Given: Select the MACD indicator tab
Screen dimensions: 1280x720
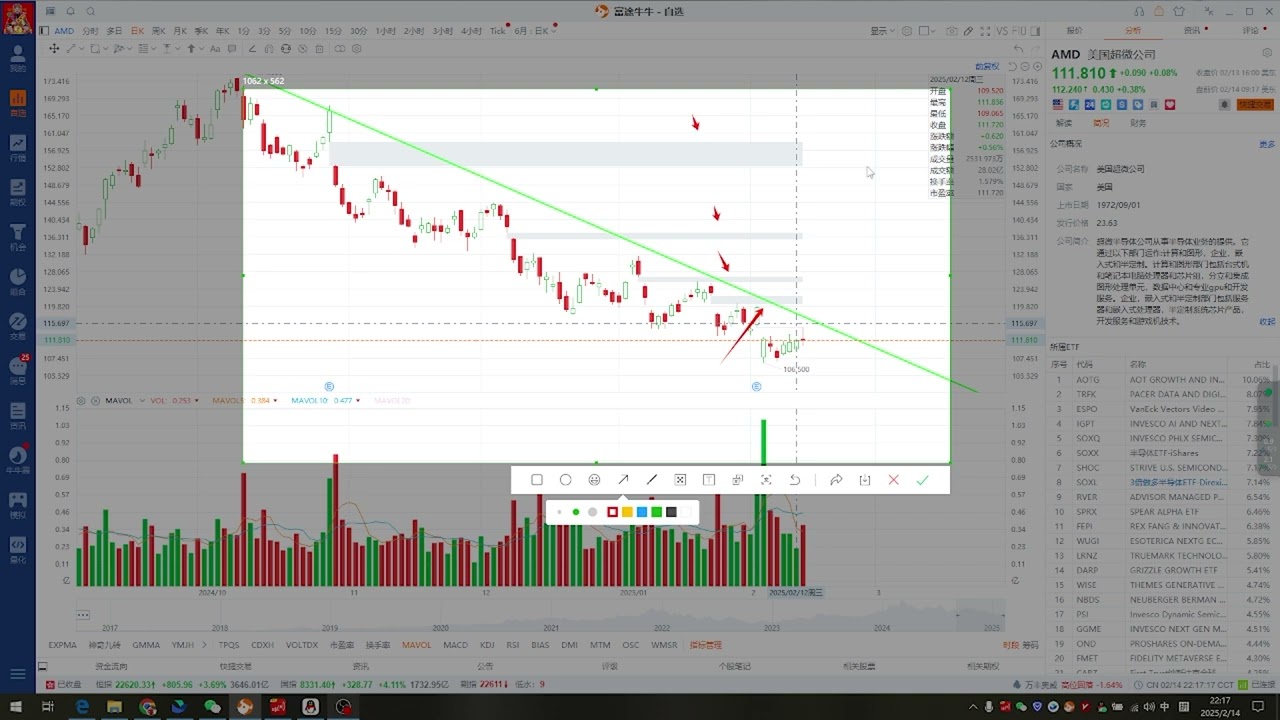Looking at the screenshot, I should point(455,645).
